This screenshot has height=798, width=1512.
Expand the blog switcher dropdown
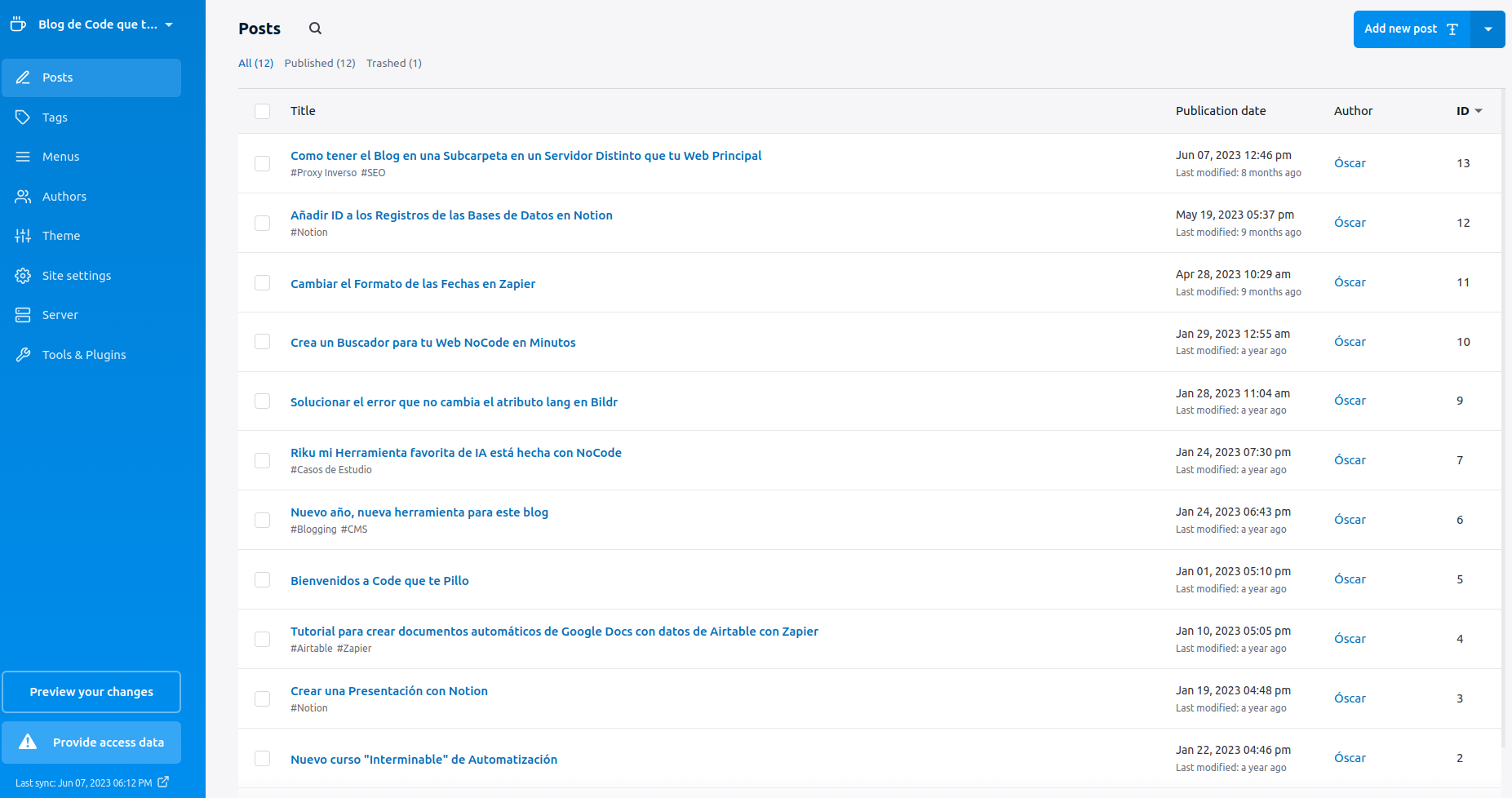168,24
